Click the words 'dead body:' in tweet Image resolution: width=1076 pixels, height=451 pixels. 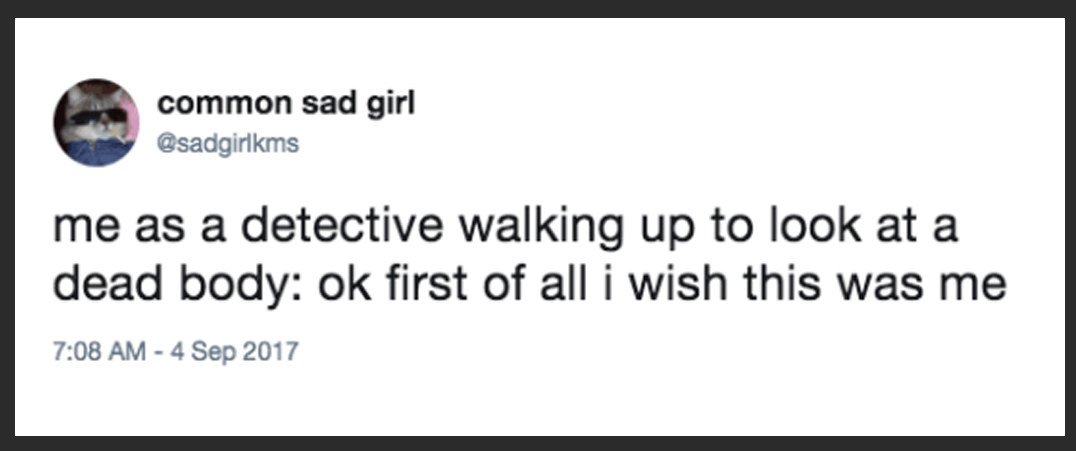pyautogui.click(x=178, y=285)
